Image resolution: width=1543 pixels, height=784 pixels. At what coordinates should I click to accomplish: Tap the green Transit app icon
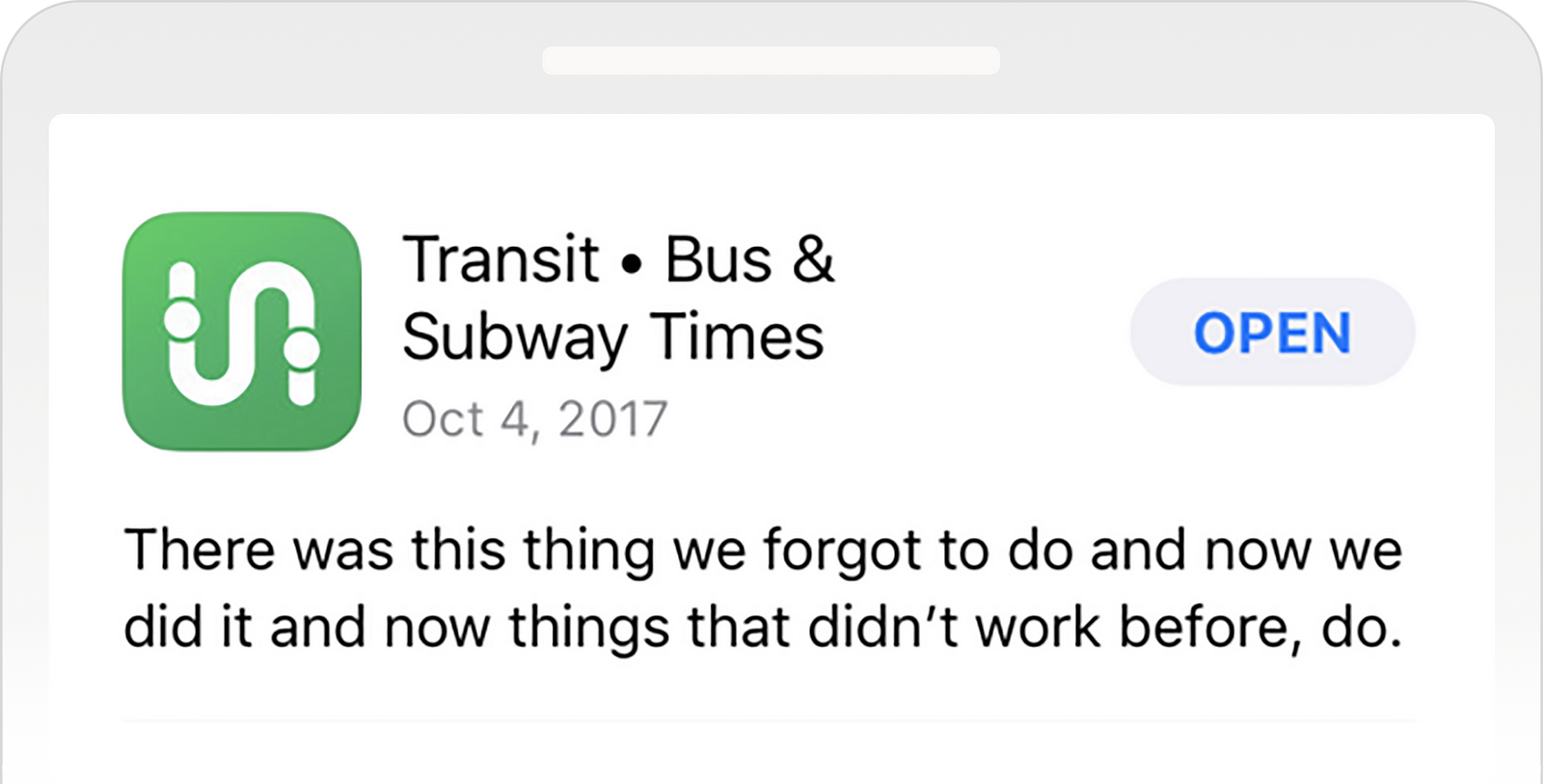pos(242,332)
